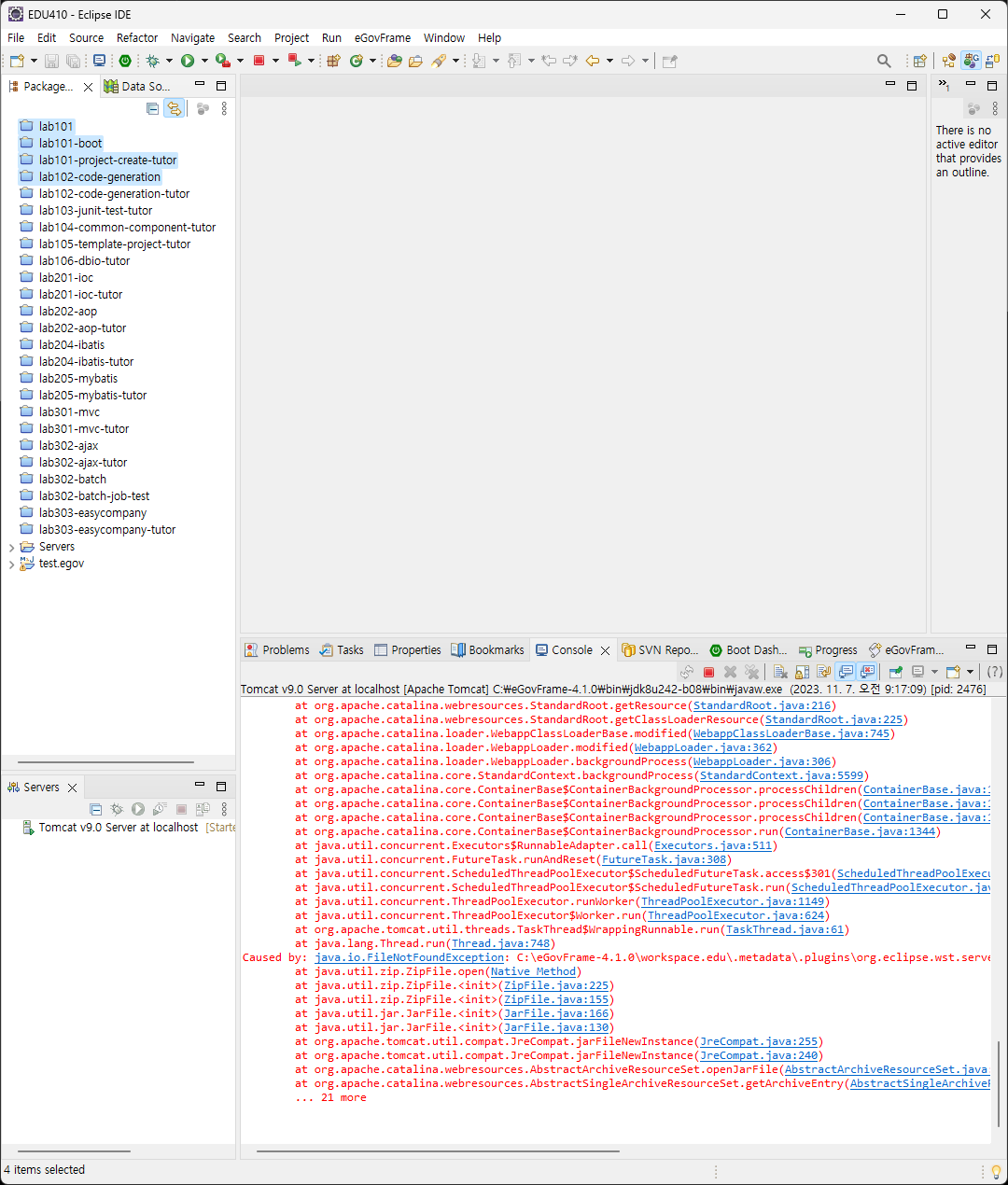Viewport: 1008px width, 1185px height.
Task: Open the Back history dropdown arrow
Action: pyautogui.click(x=609, y=61)
